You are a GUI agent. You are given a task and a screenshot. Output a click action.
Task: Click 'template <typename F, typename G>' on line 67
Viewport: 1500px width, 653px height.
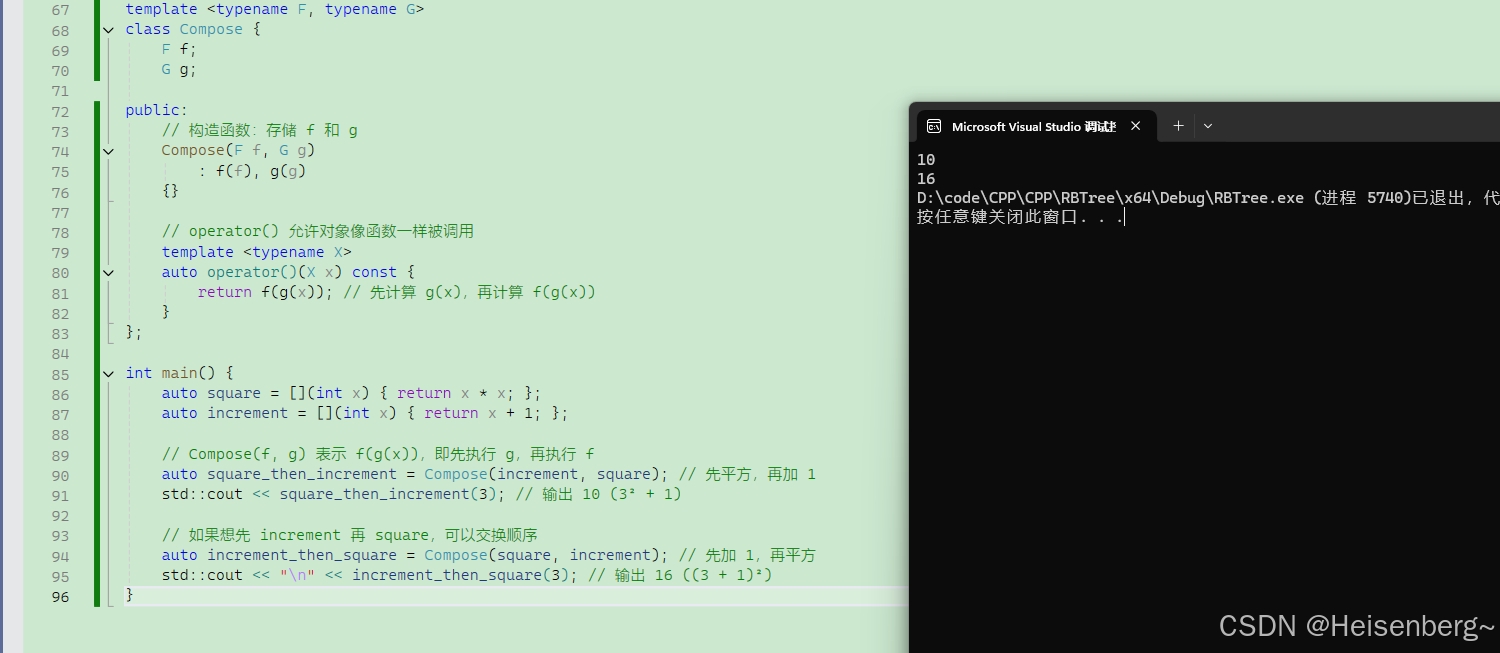coord(275,10)
